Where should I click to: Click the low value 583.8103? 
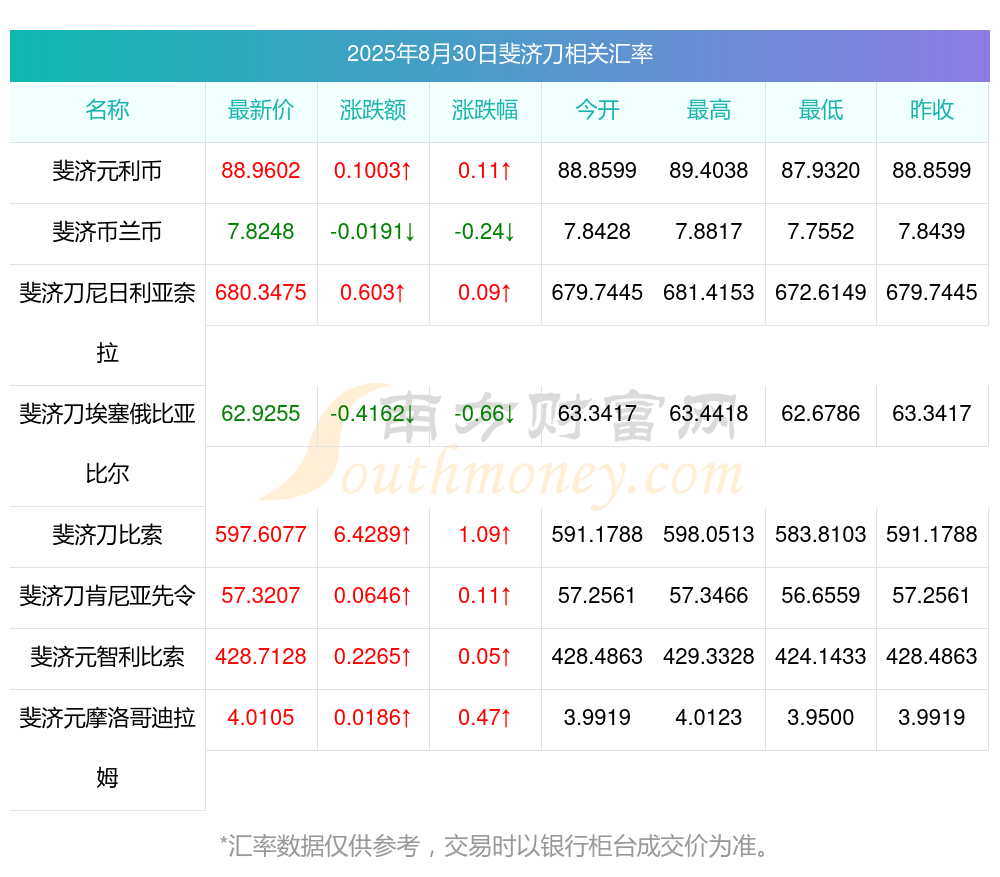click(x=821, y=534)
